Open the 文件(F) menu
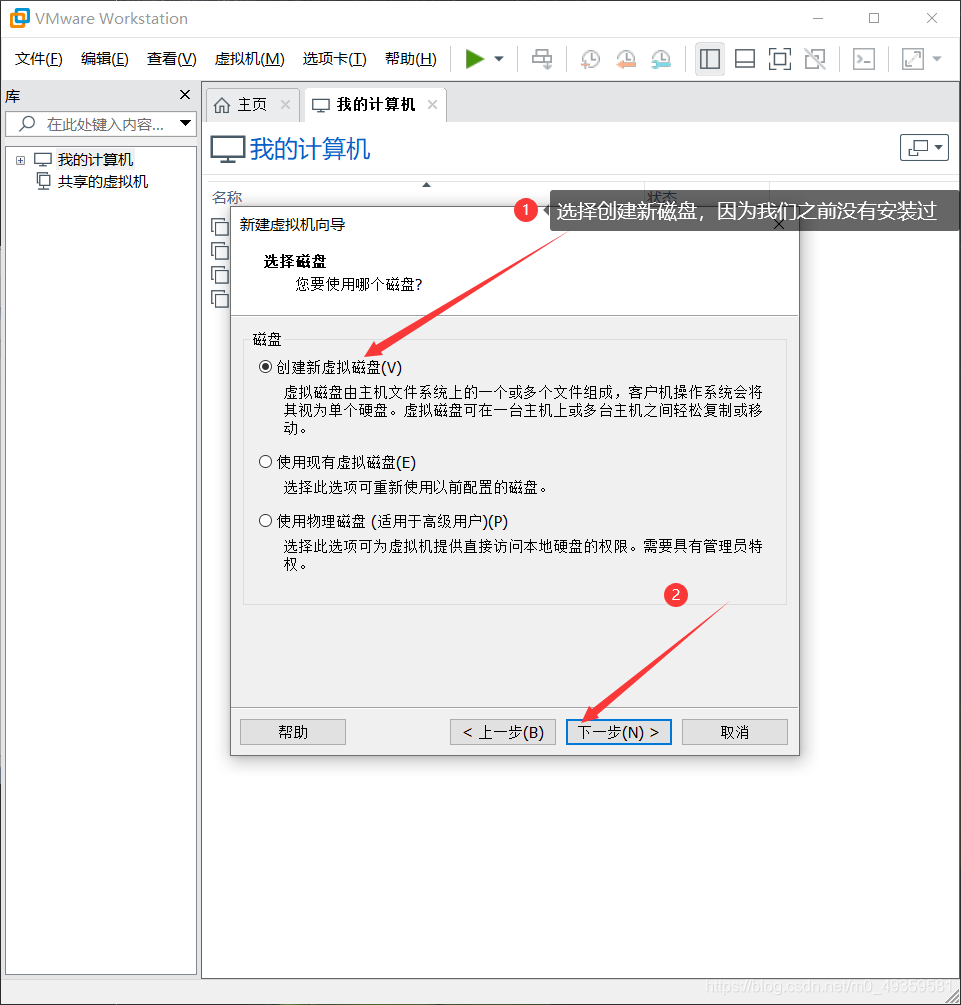The width and height of the screenshot is (961, 1005). click(x=38, y=59)
